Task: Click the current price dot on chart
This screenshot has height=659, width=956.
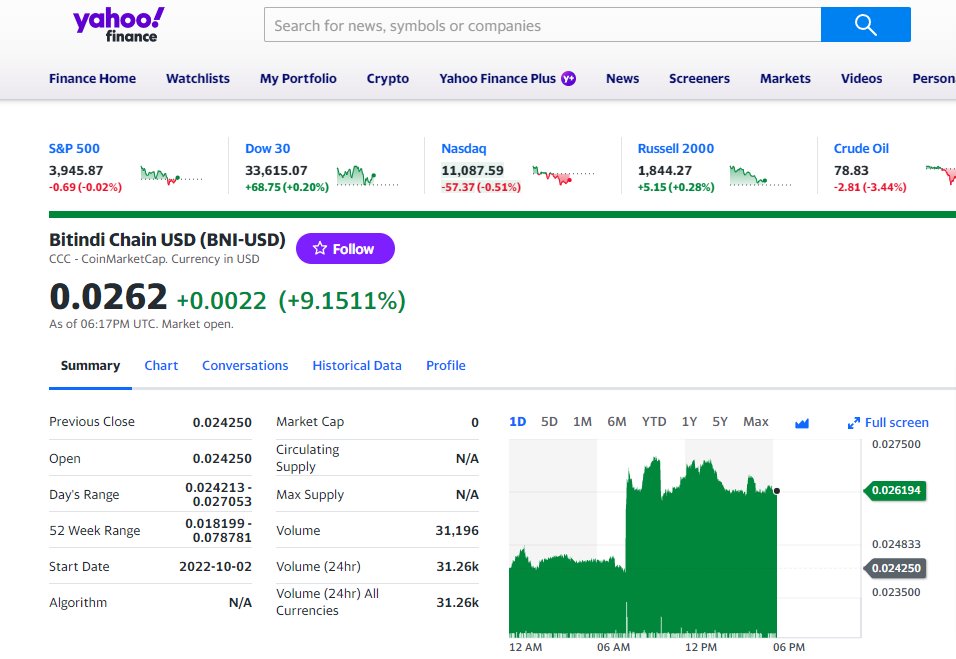Action: click(777, 491)
